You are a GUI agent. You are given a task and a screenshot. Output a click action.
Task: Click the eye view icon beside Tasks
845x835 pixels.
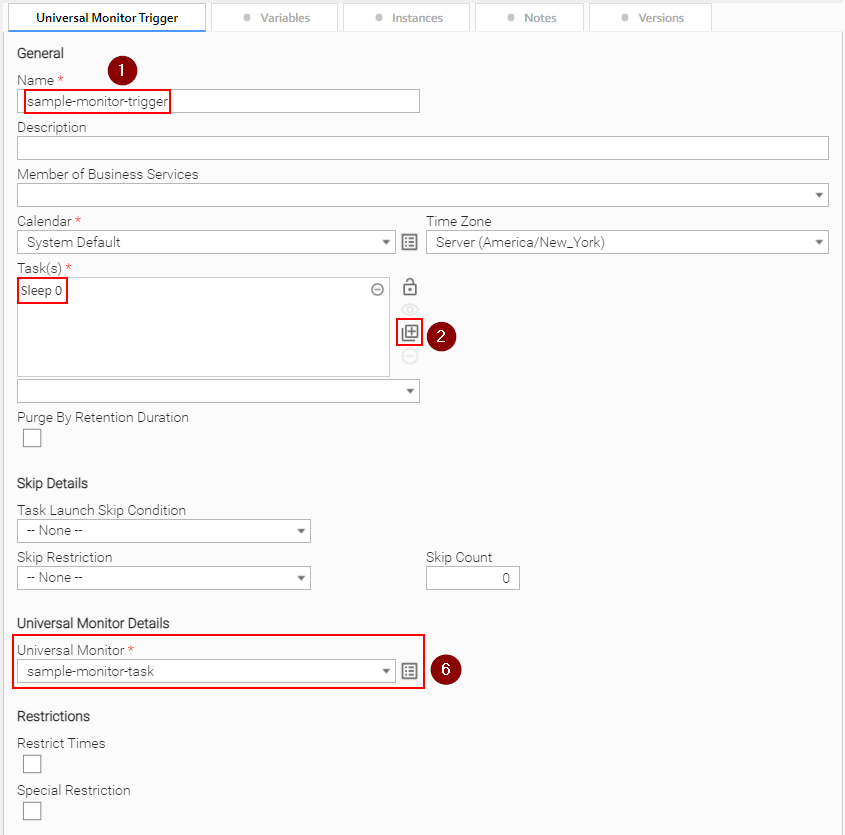[x=409, y=310]
